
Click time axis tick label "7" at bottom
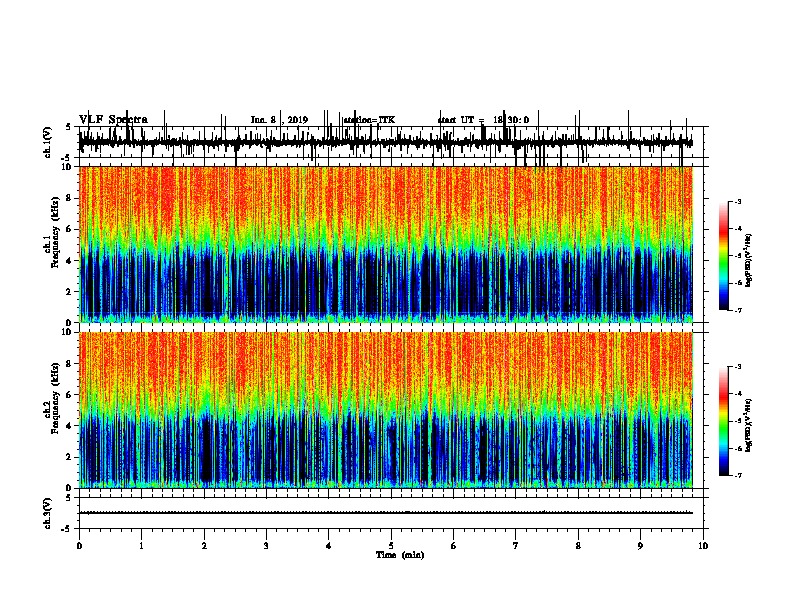pyautogui.click(x=516, y=546)
